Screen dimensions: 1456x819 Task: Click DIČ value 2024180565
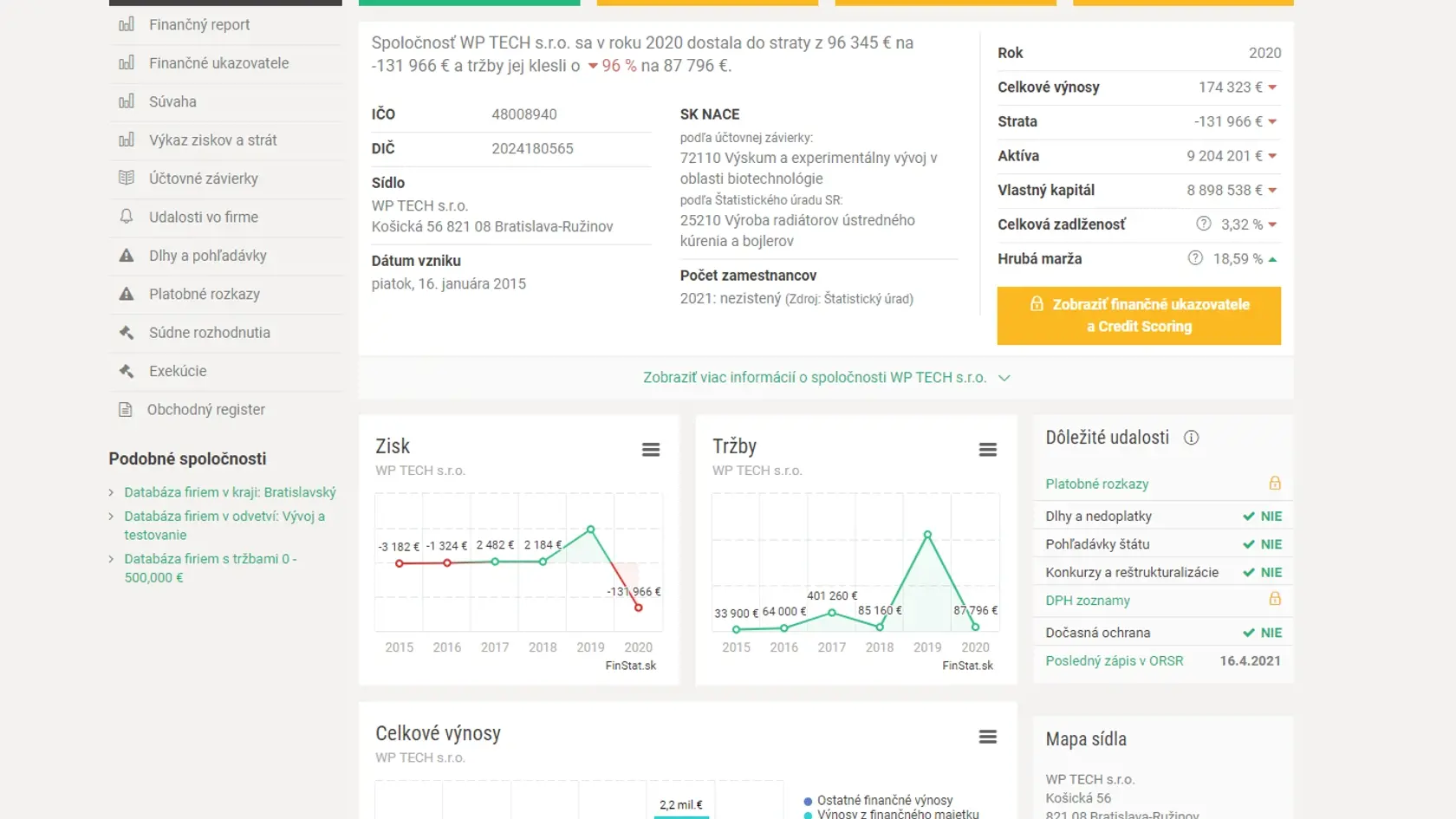click(x=532, y=149)
